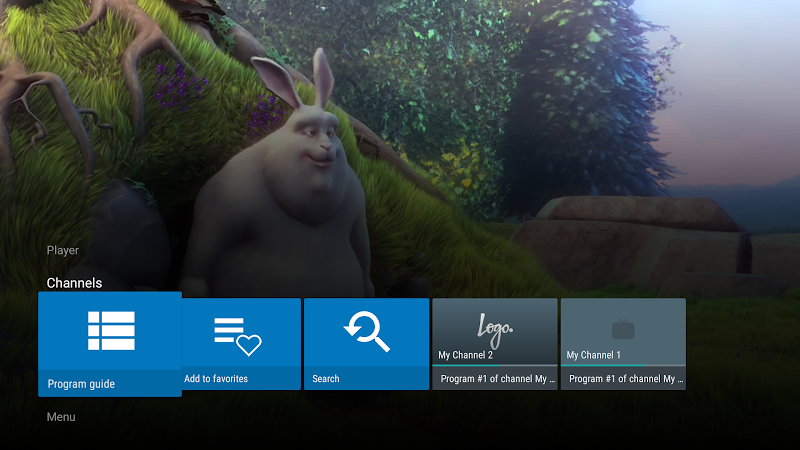
Task: Open Program #1 info under My Channel 1
Action: tap(623, 379)
